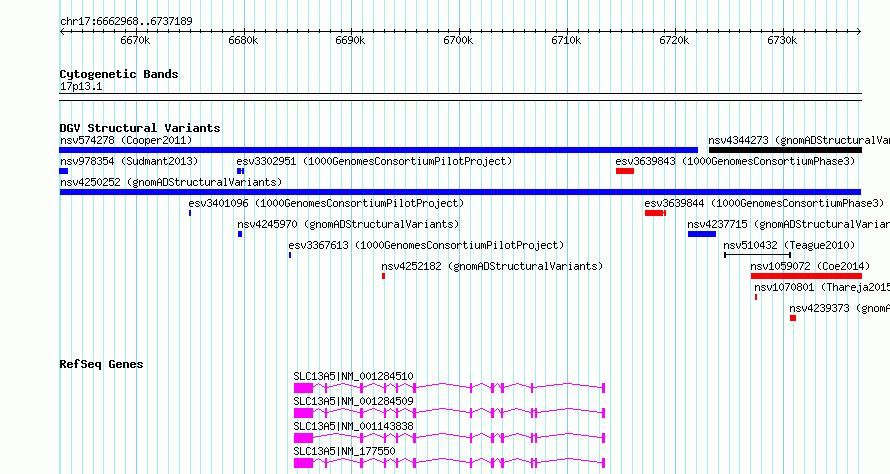Select the NM_177550 transcript gene model
The image size is (890, 474).
pos(450,463)
